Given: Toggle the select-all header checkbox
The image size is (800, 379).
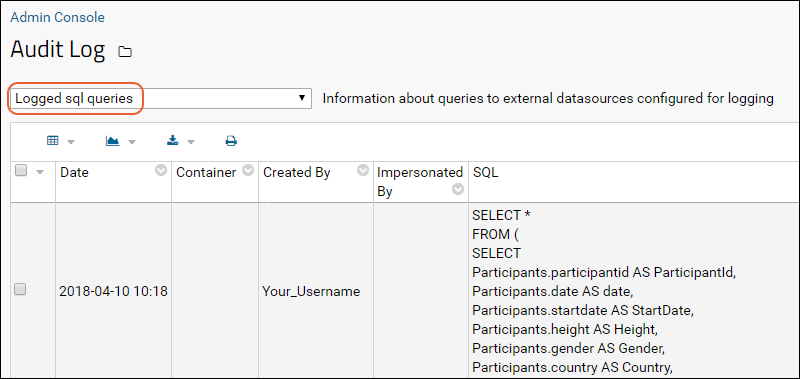Looking at the screenshot, I should [21, 171].
